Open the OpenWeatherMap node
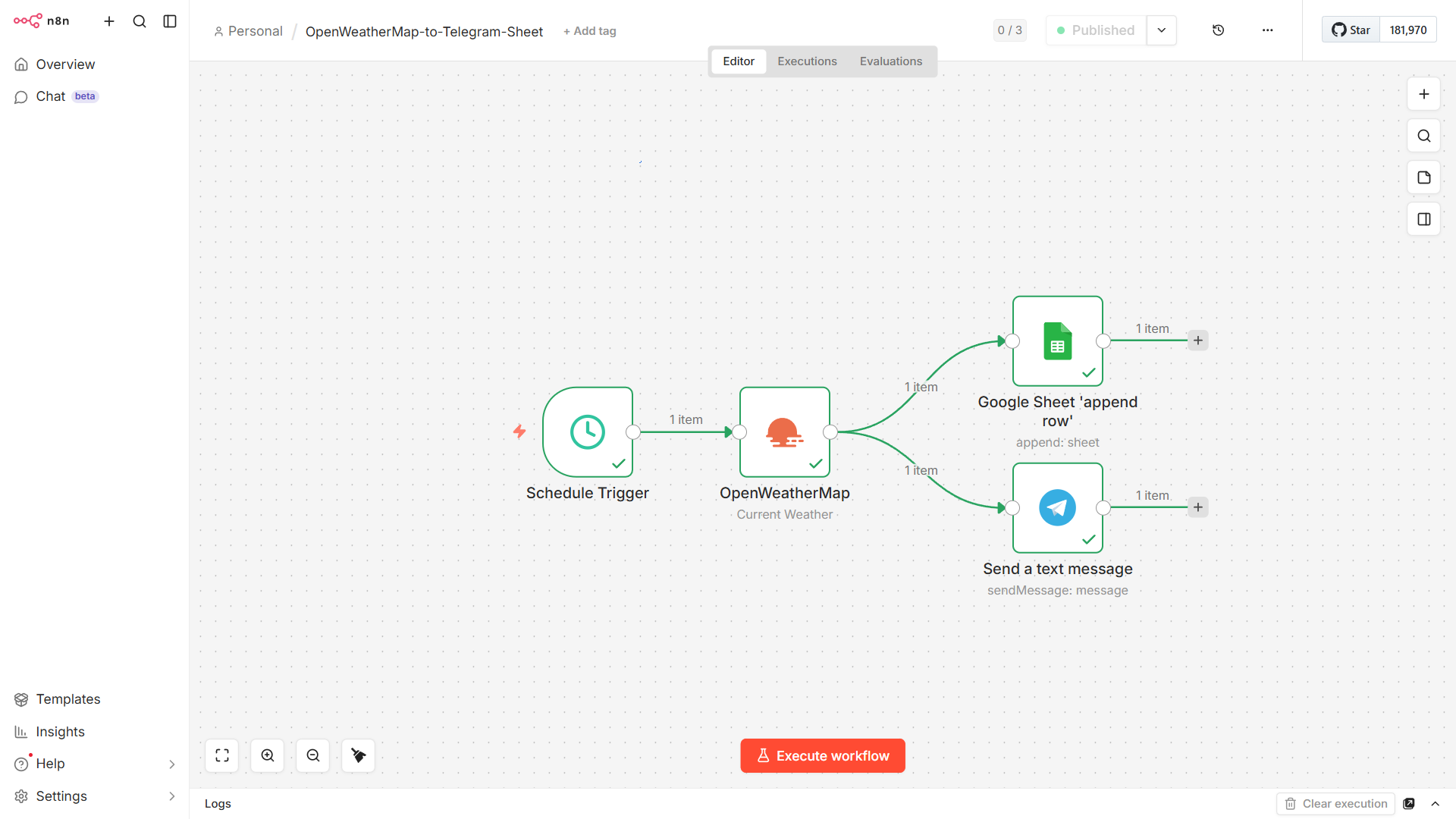 tap(784, 432)
